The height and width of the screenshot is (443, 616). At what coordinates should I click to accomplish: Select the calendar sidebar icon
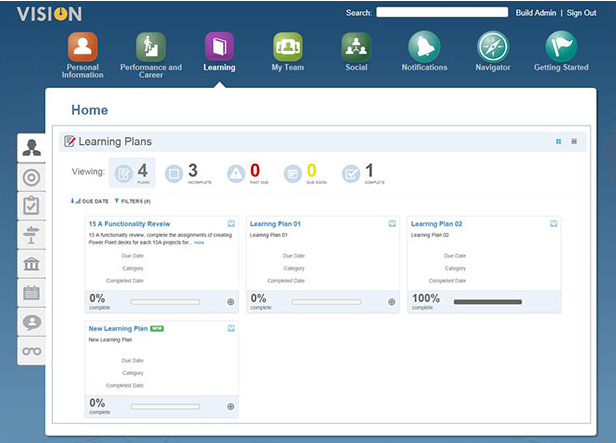tap(31, 293)
